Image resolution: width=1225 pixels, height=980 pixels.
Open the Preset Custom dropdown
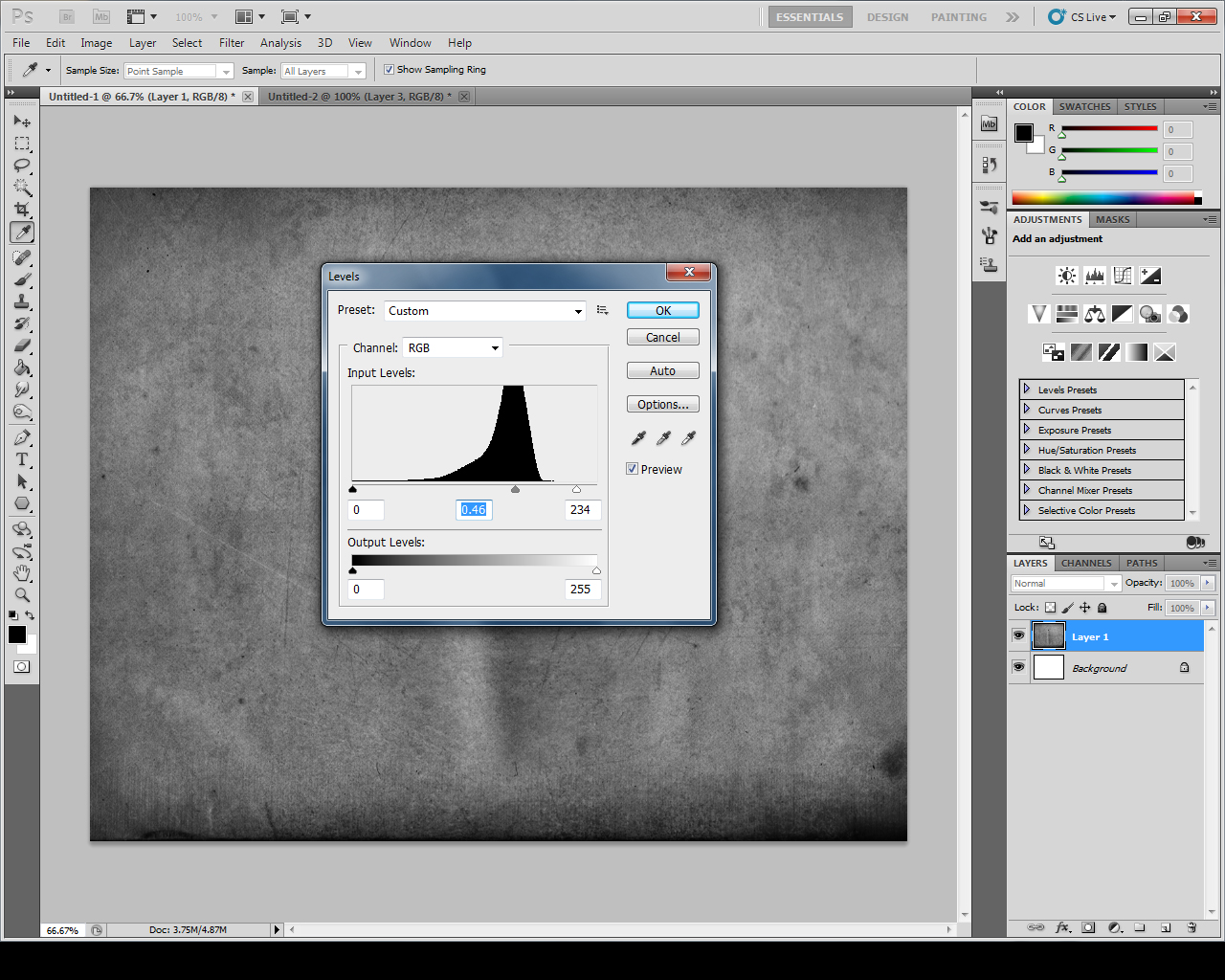[x=484, y=311]
